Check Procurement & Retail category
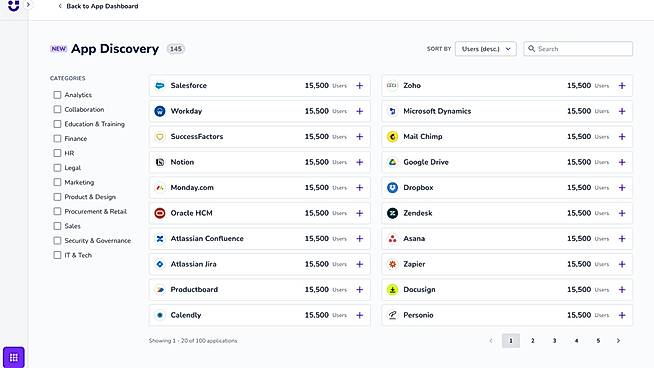 [x=57, y=212]
